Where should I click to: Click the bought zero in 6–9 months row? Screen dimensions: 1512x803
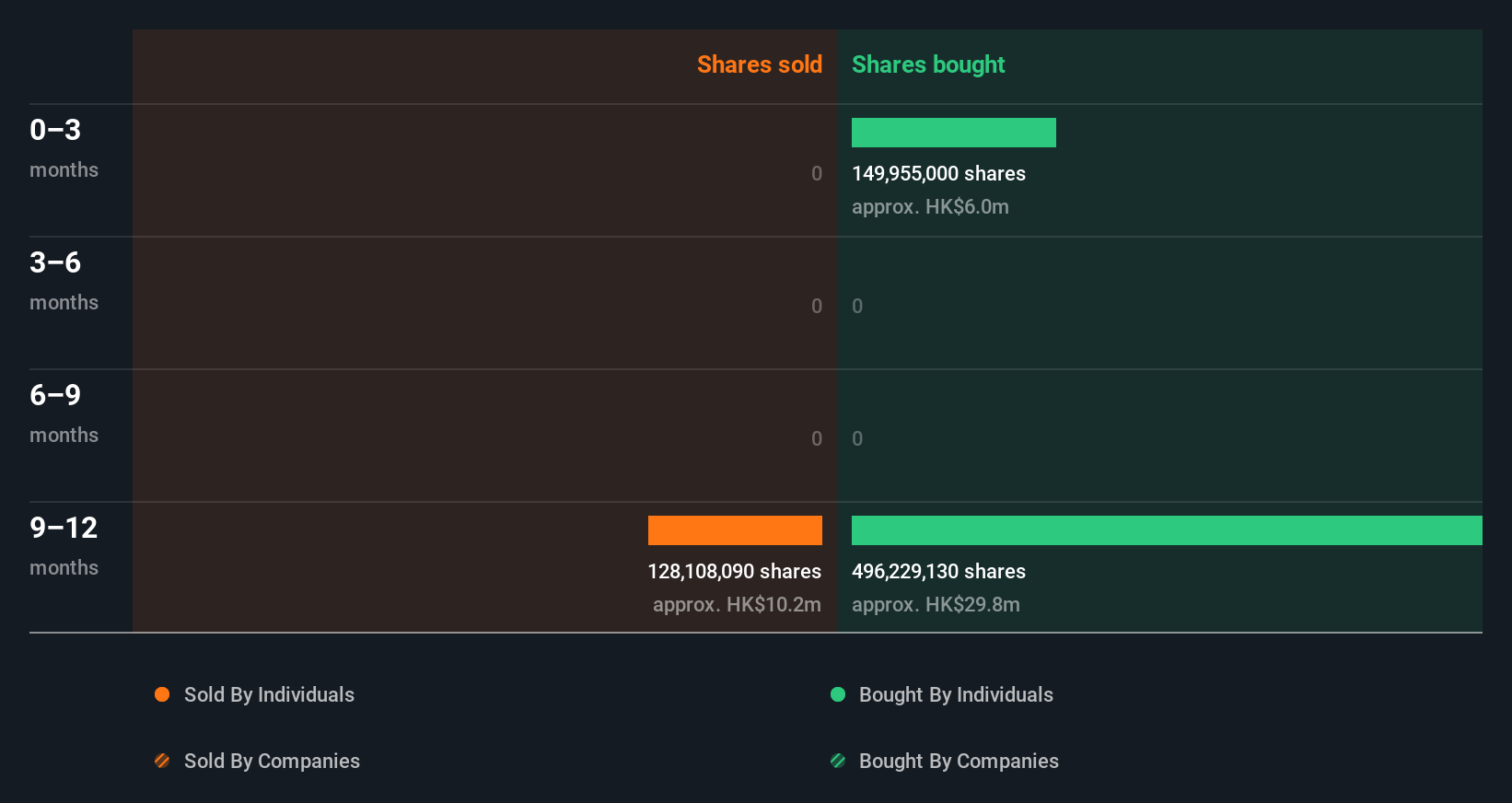tap(857, 439)
